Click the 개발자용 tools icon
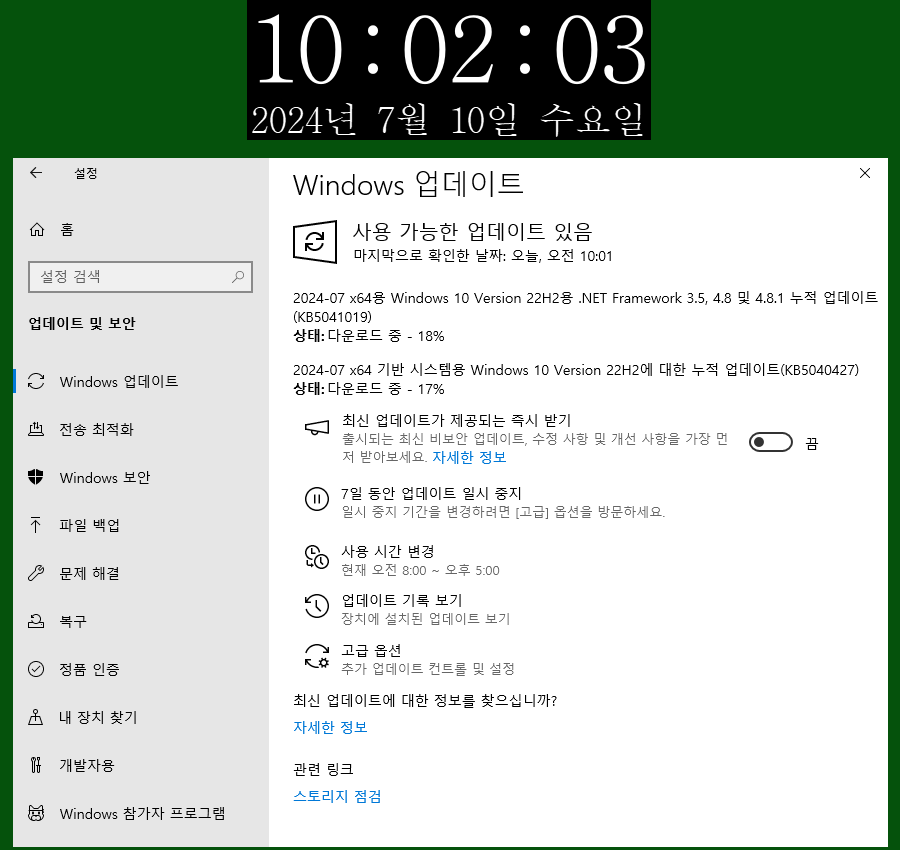This screenshot has width=900, height=850. click(36, 765)
